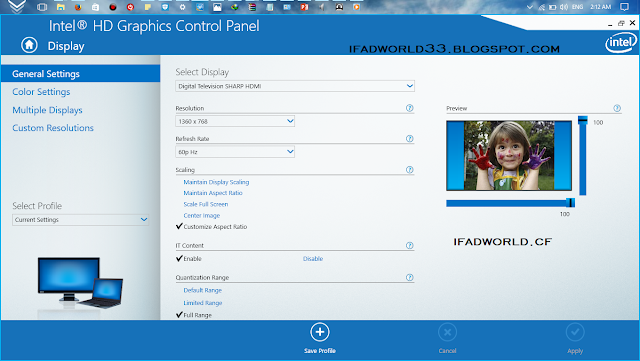
Task: Open the Color Settings tab
Action: coord(41,91)
